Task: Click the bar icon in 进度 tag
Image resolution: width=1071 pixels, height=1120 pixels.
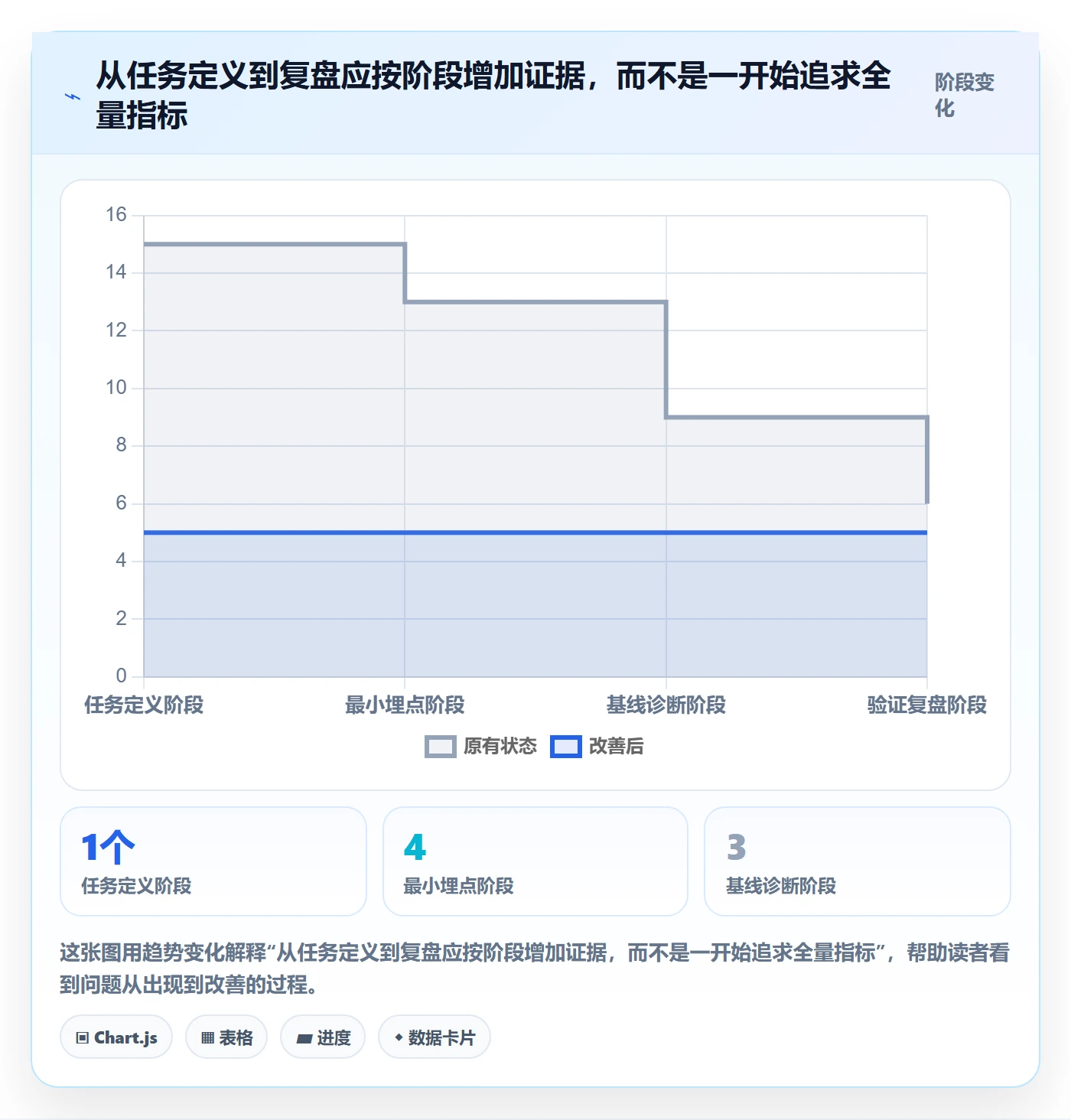Action: [304, 1038]
